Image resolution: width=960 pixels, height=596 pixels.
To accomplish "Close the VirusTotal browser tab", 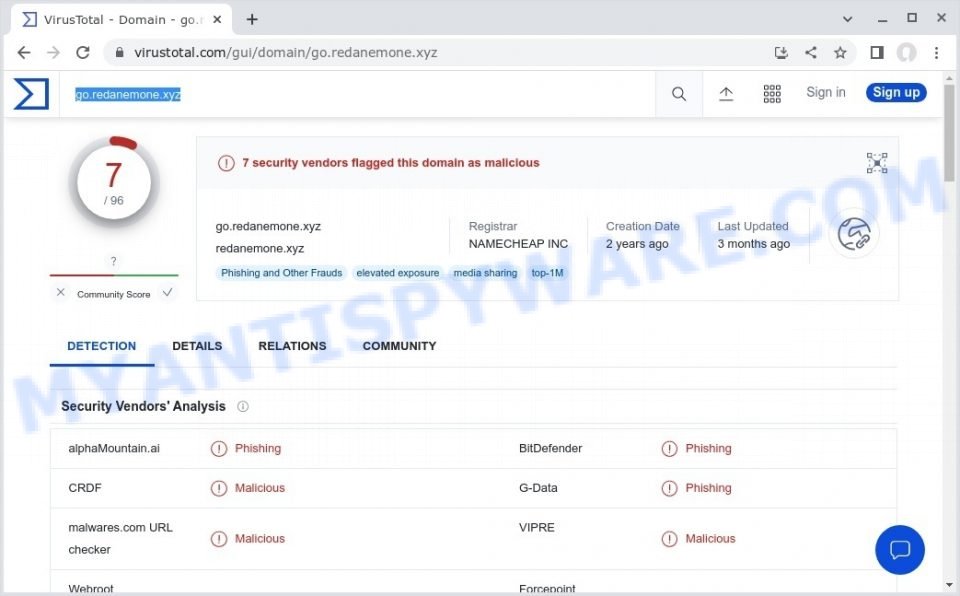I will 217,20.
